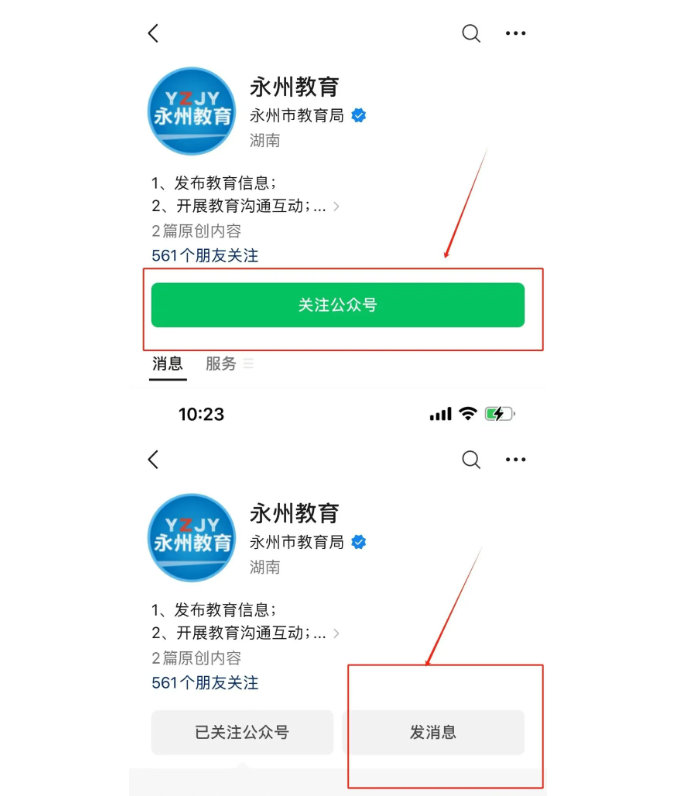
Task: Tap the blue verified badge in the upper profile
Action: tap(359, 116)
